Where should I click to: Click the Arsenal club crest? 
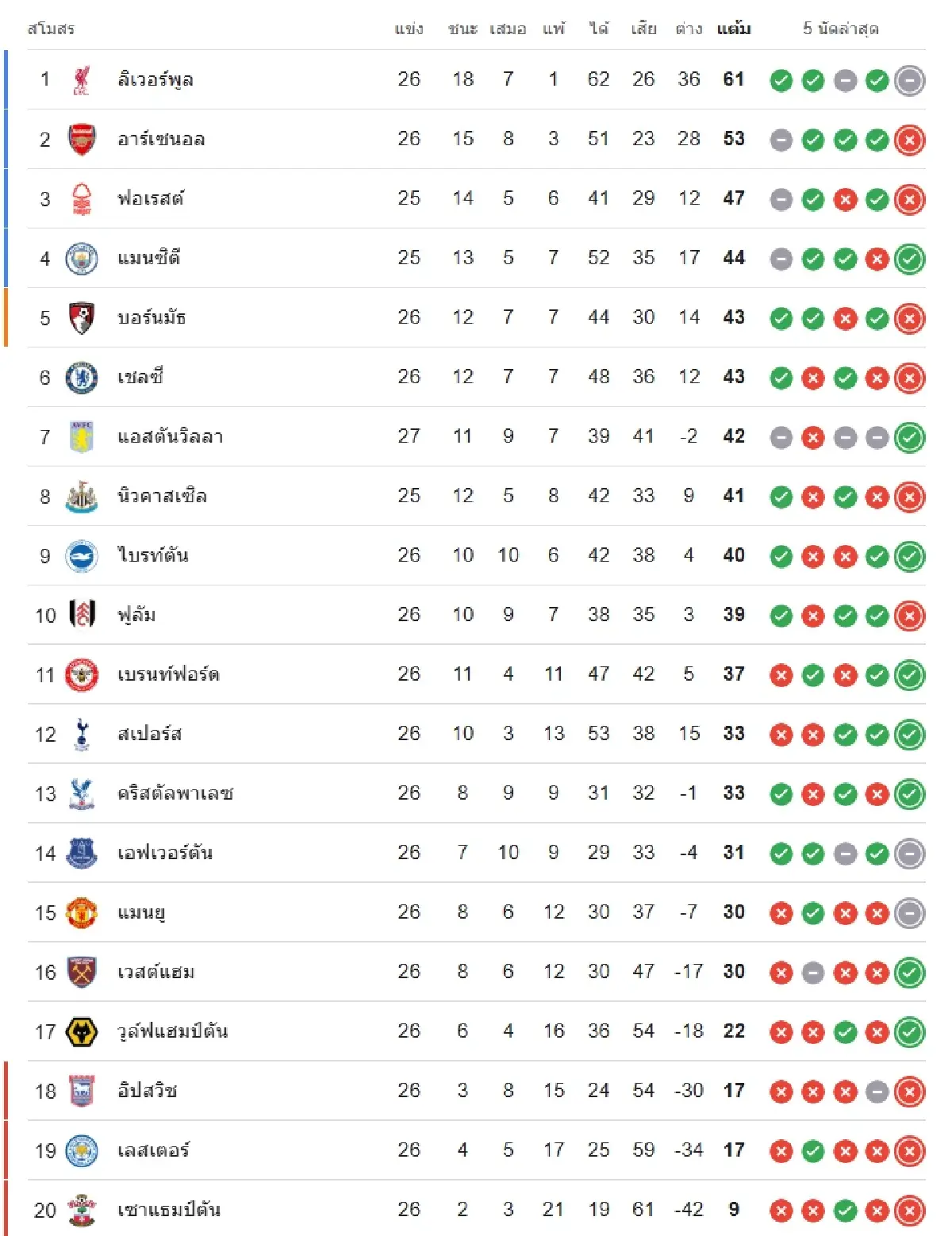pos(81,140)
